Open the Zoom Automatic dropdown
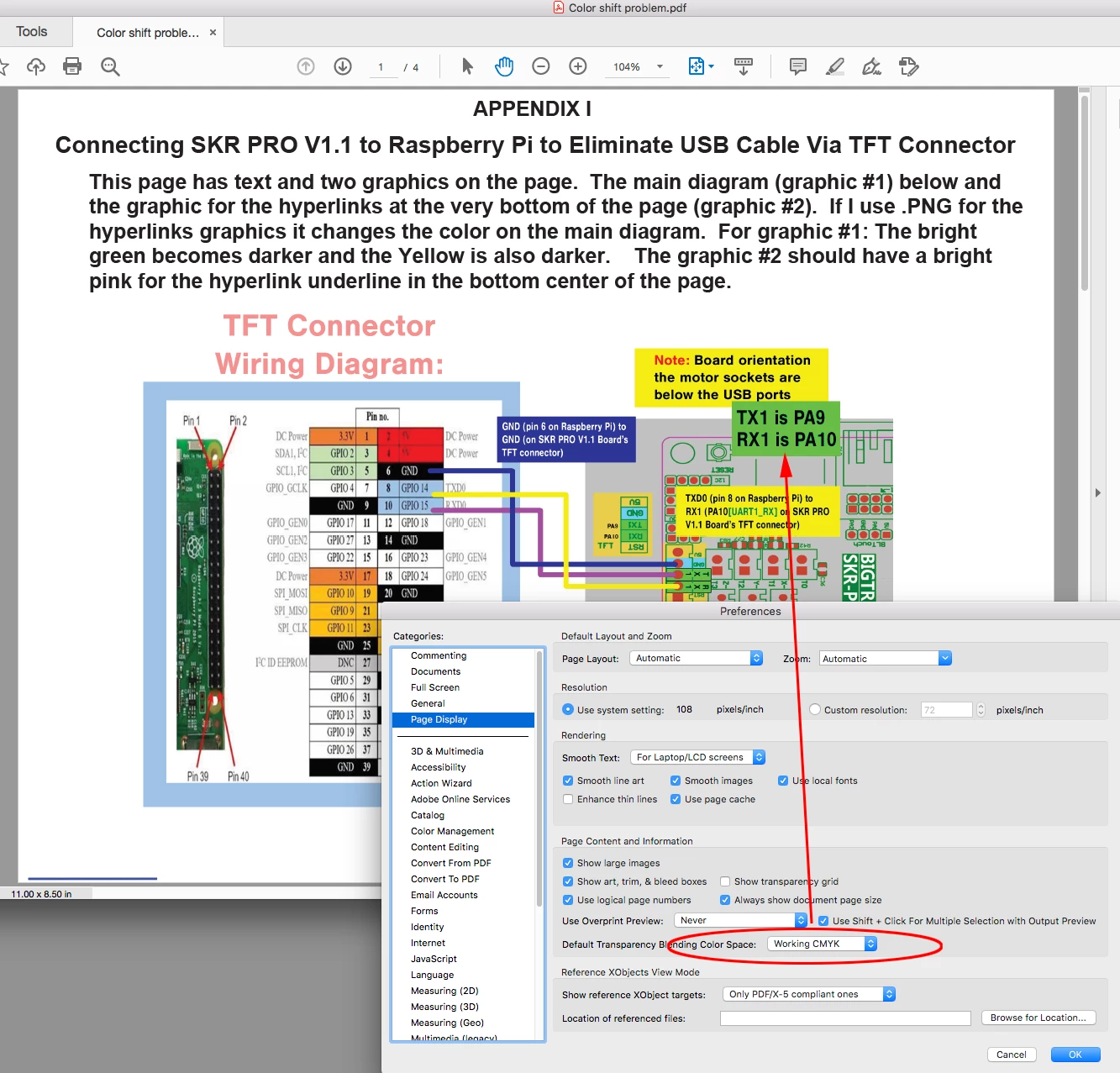The image size is (1120, 1073). tap(886, 659)
